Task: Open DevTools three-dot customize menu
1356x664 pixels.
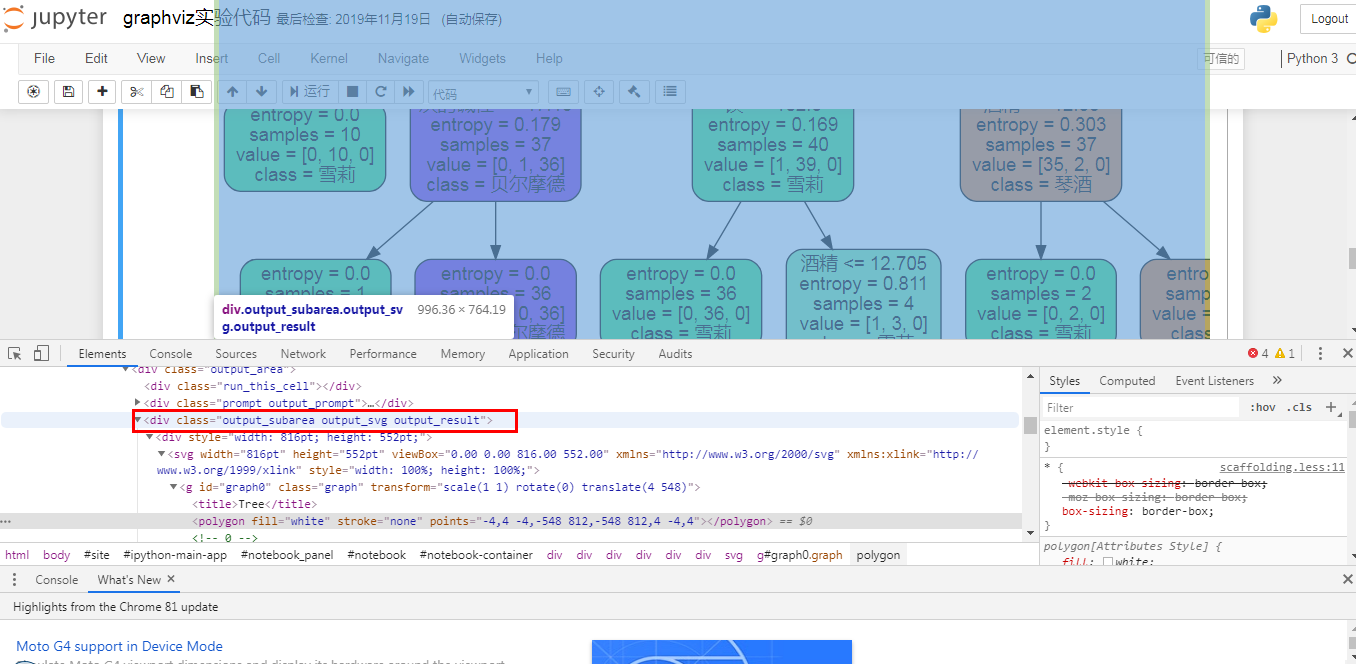Action: pyautogui.click(x=1320, y=353)
